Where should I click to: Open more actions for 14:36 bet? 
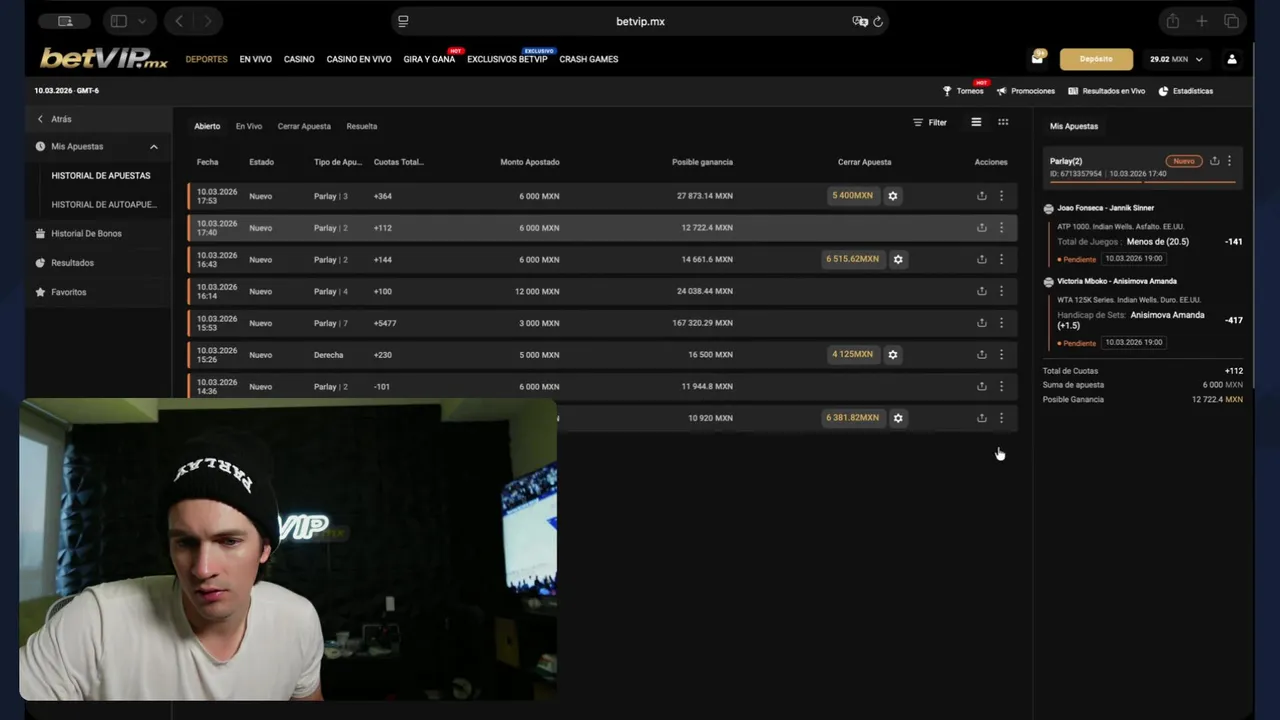1001,386
